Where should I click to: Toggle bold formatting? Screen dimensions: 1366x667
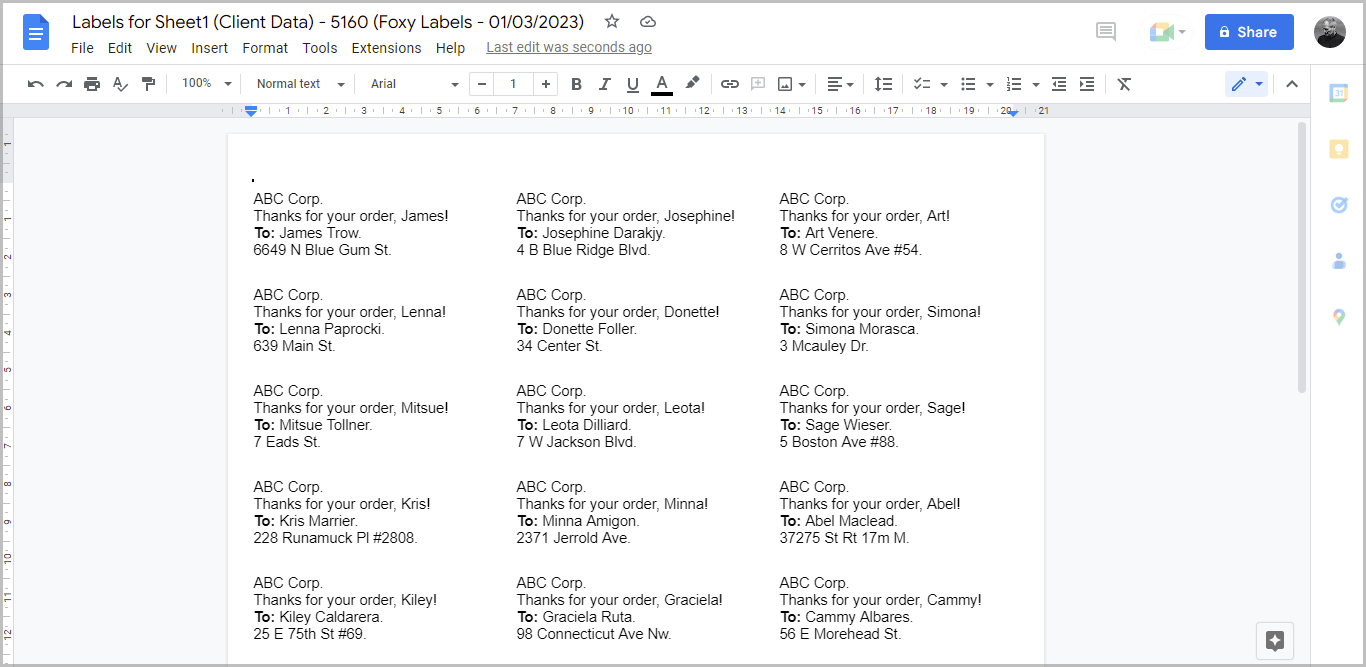575,84
